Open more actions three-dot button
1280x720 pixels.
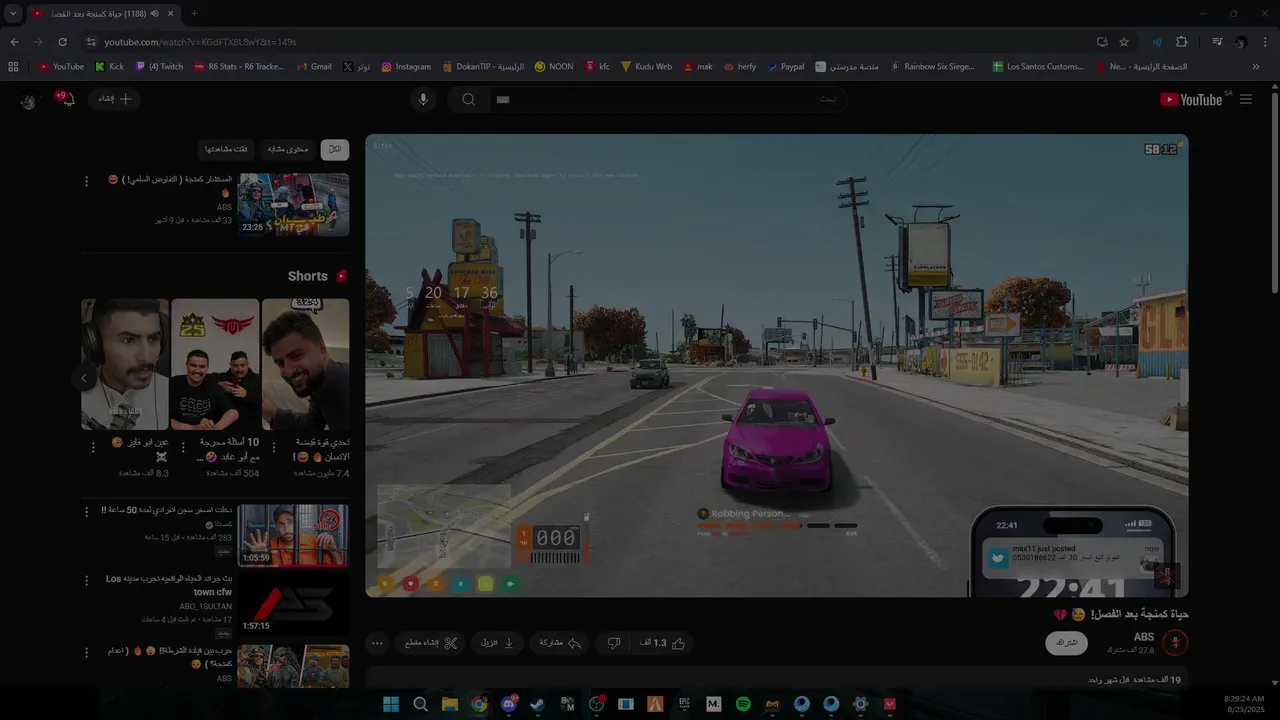[377, 643]
